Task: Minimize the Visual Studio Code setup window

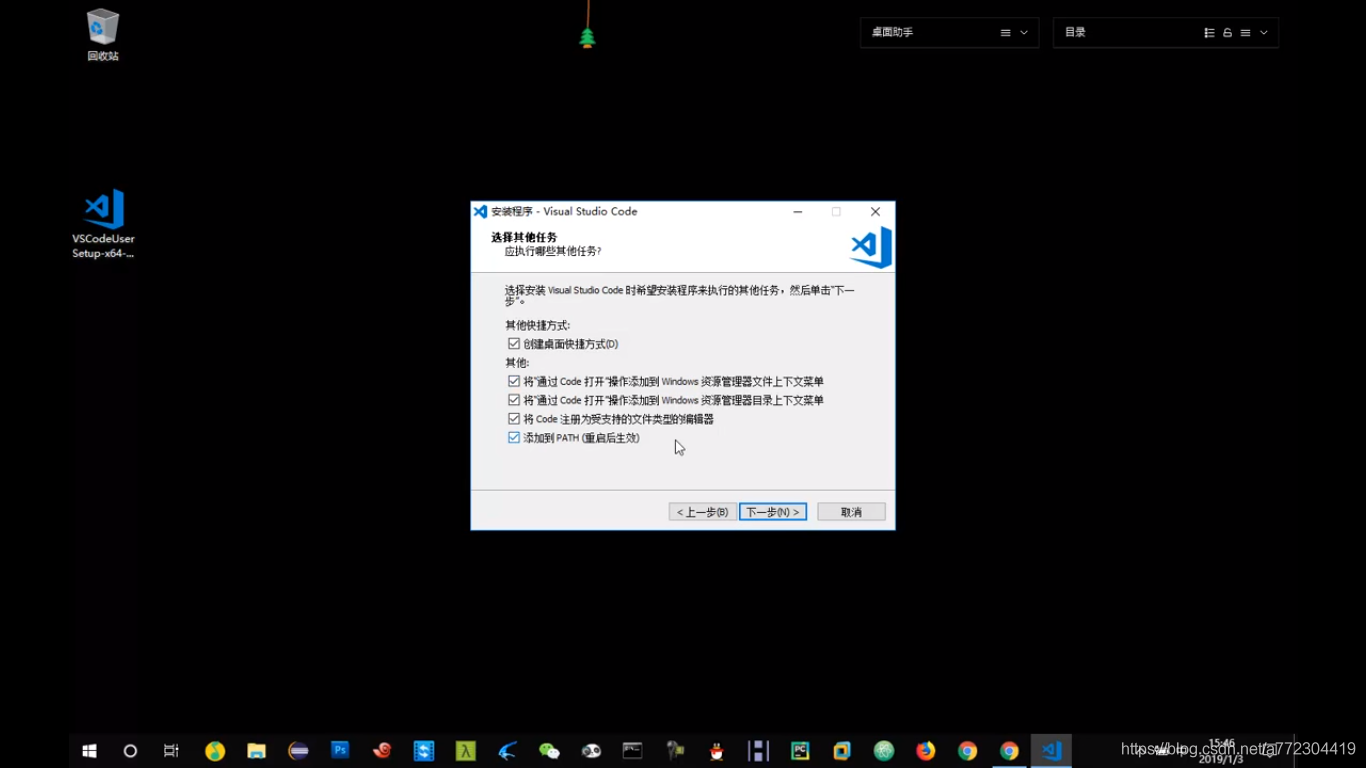Action: pyautogui.click(x=798, y=212)
